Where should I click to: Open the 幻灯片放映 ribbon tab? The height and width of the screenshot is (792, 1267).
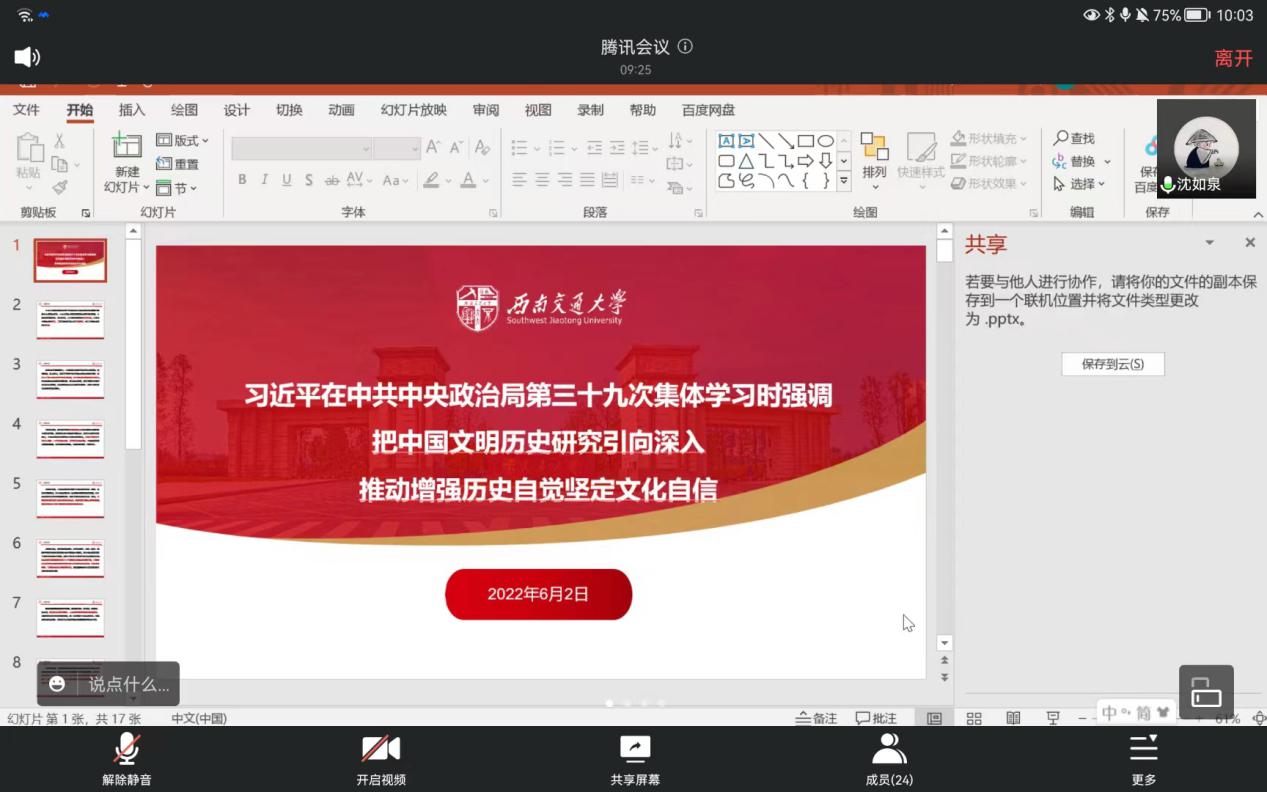click(x=413, y=110)
